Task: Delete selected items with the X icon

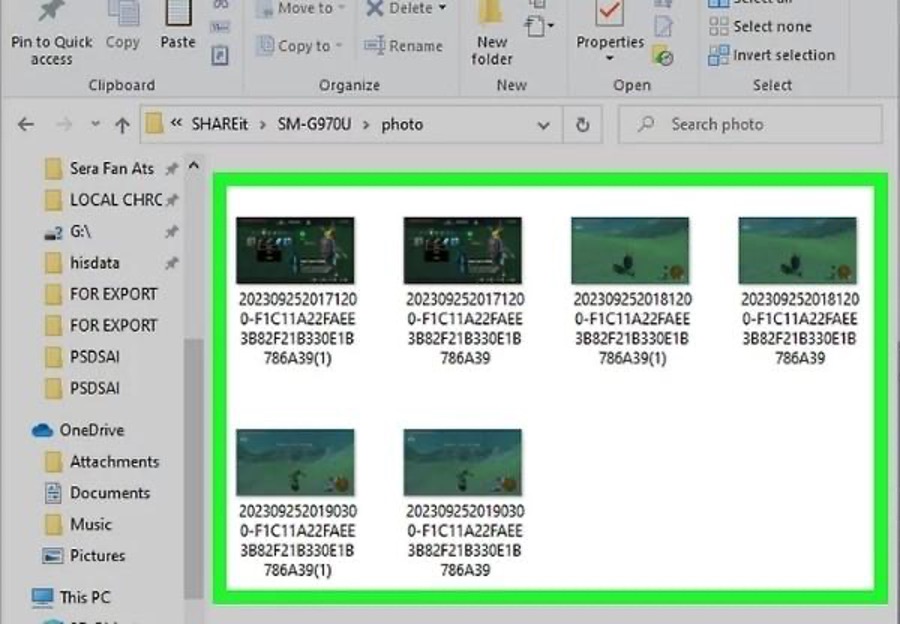Action: [x=374, y=8]
